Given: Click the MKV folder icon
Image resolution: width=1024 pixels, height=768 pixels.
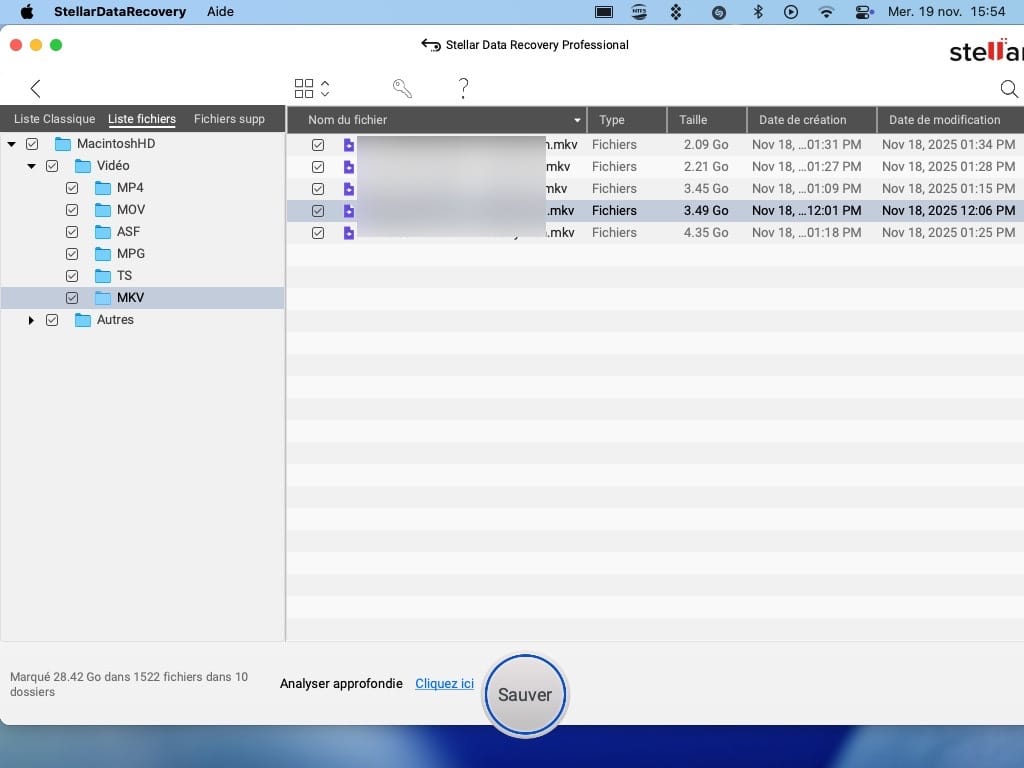Looking at the screenshot, I should coord(103,298).
